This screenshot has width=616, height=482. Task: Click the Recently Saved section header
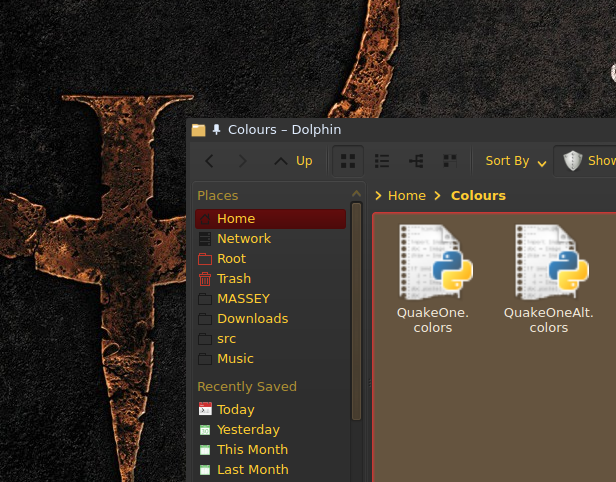[x=247, y=387]
